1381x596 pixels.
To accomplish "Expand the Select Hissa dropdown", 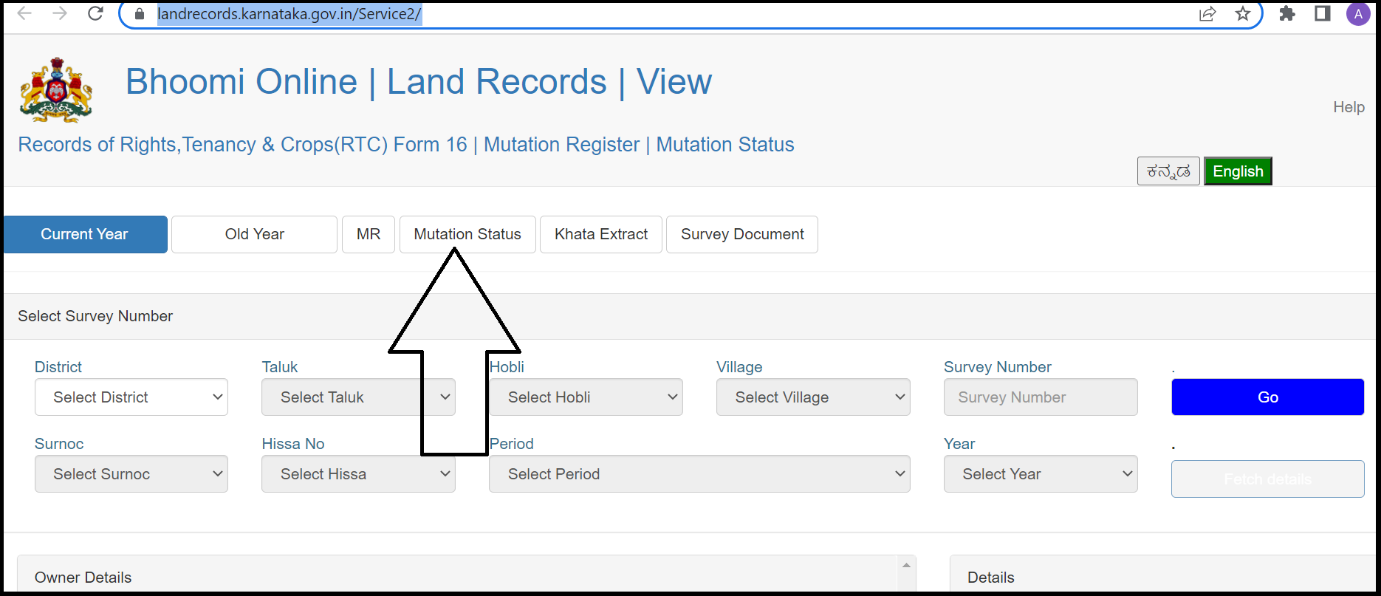I will (x=358, y=474).
